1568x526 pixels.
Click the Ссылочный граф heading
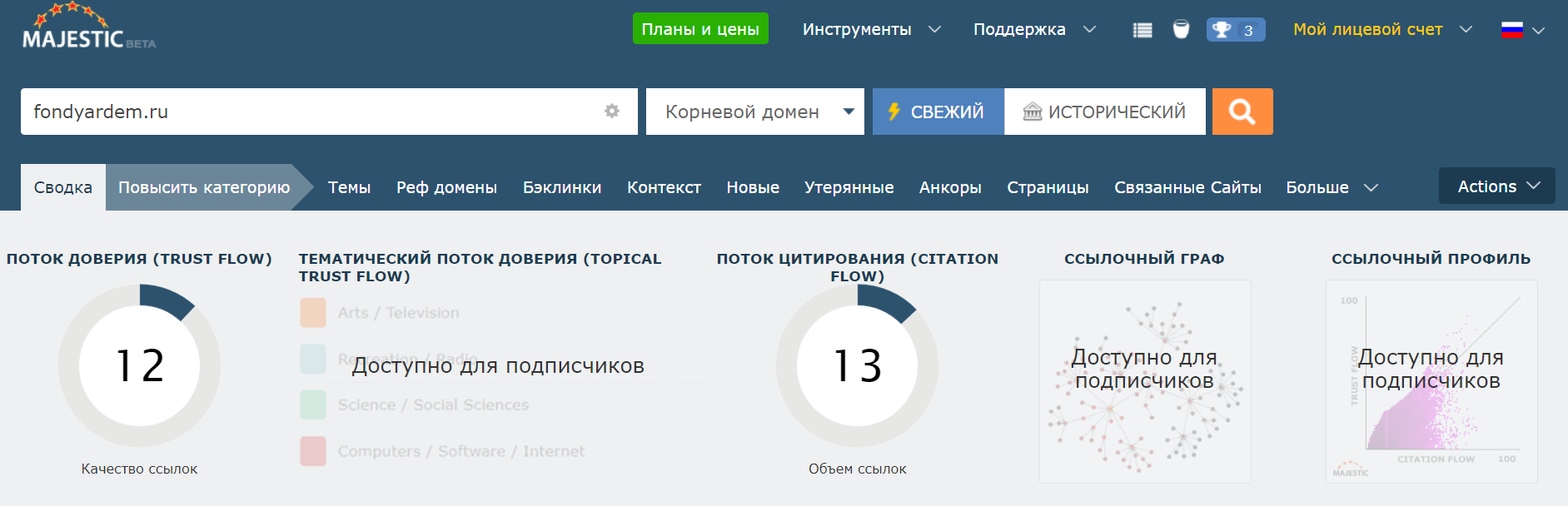(x=1144, y=259)
